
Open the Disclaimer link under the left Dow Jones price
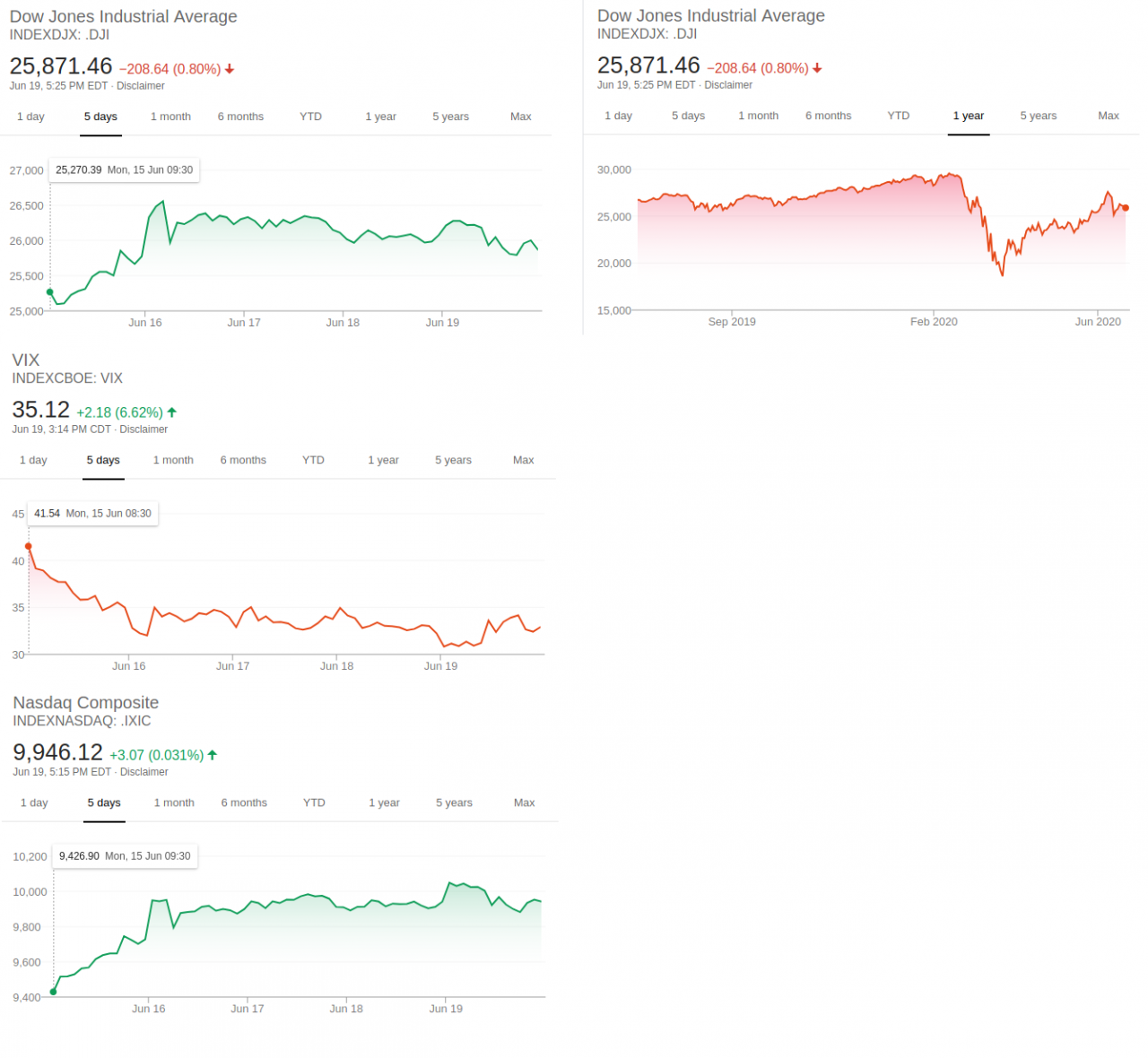click(x=141, y=86)
